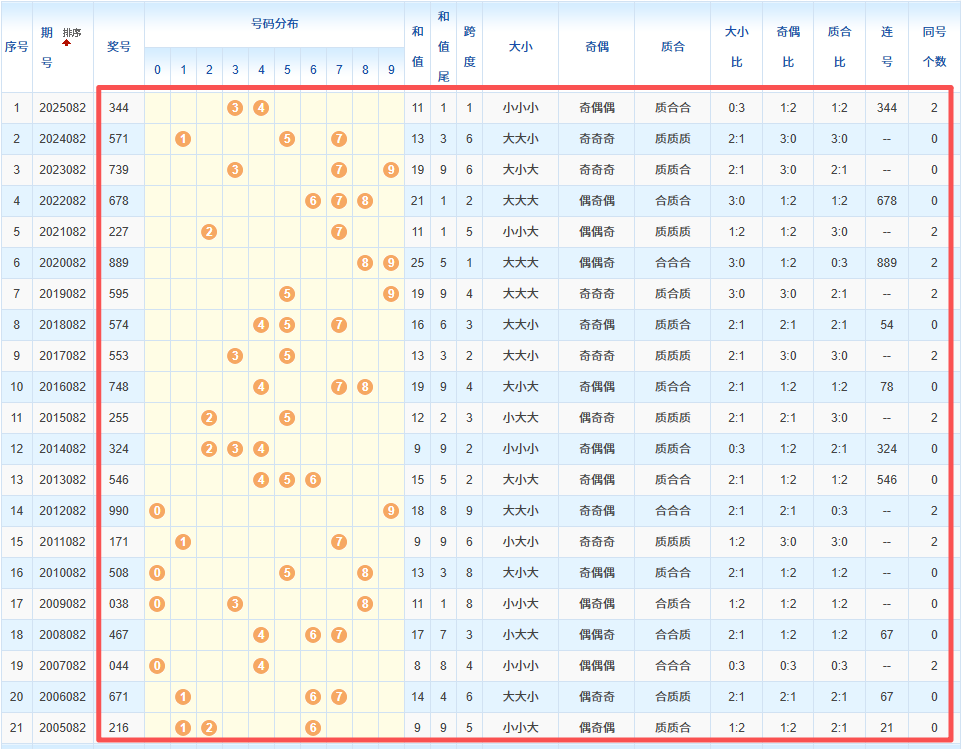Image resolution: width=961 pixels, height=749 pixels.
Task: Click ball 8 in the 2020082 row
Action: [x=364, y=262]
